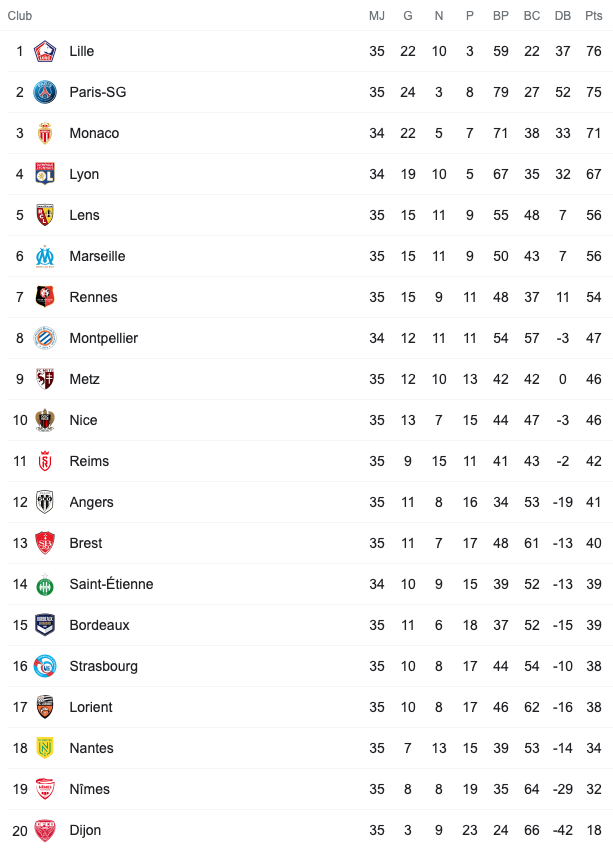Click the Lille club crest icon
This screenshot has height=851, width=613.
tap(45, 52)
